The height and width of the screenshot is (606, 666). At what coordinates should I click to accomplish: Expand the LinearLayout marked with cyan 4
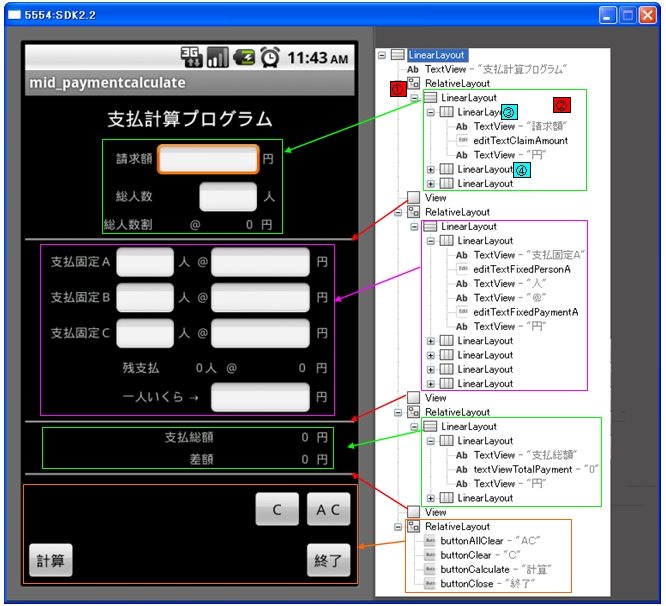point(431,170)
